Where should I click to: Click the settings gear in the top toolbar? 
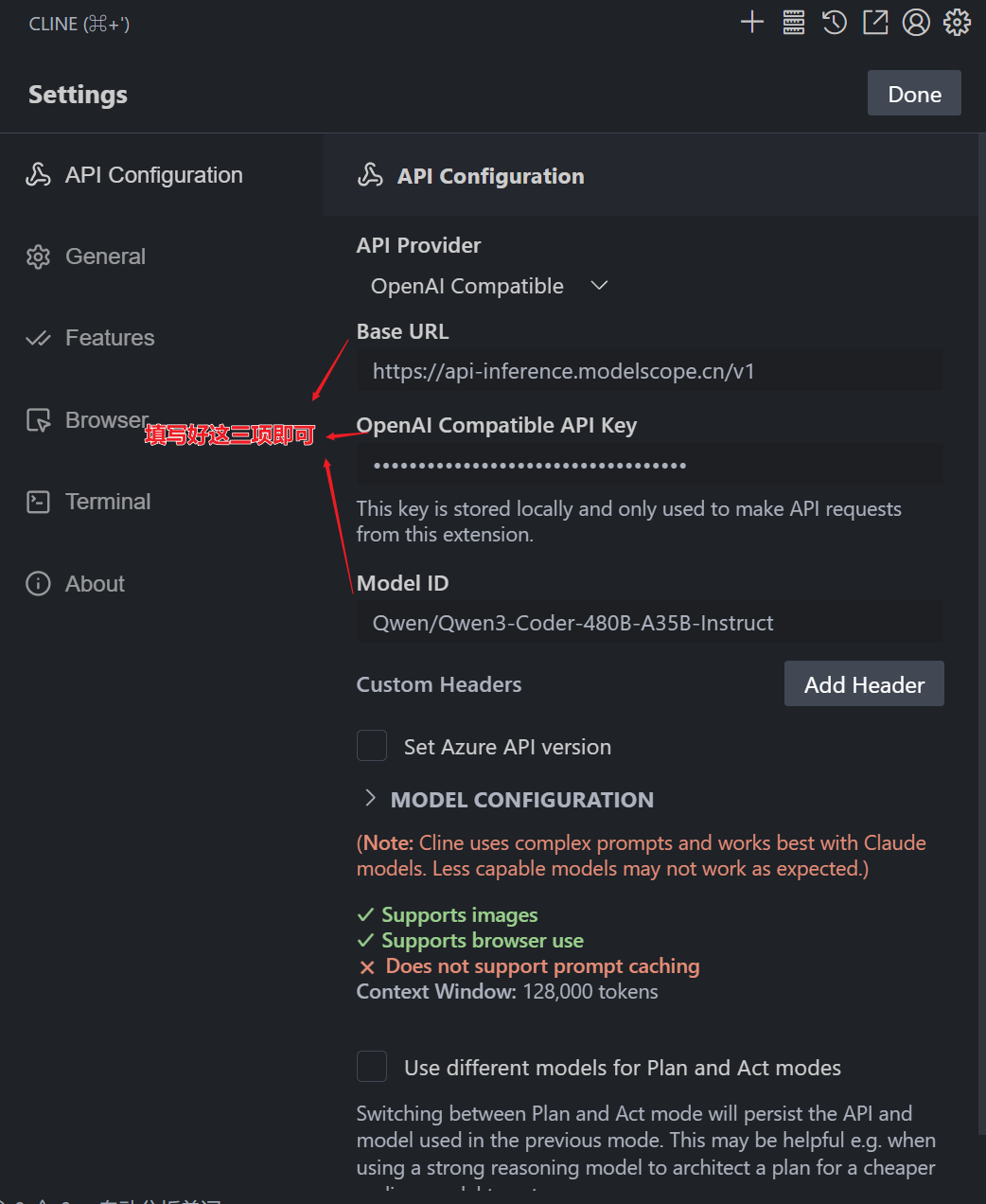click(957, 22)
